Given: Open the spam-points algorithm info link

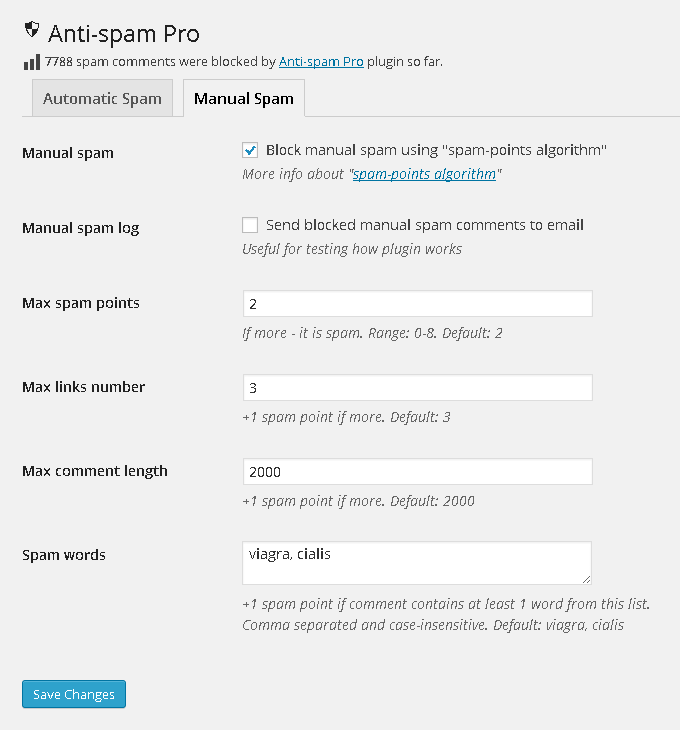Looking at the screenshot, I should [x=424, y=174].
